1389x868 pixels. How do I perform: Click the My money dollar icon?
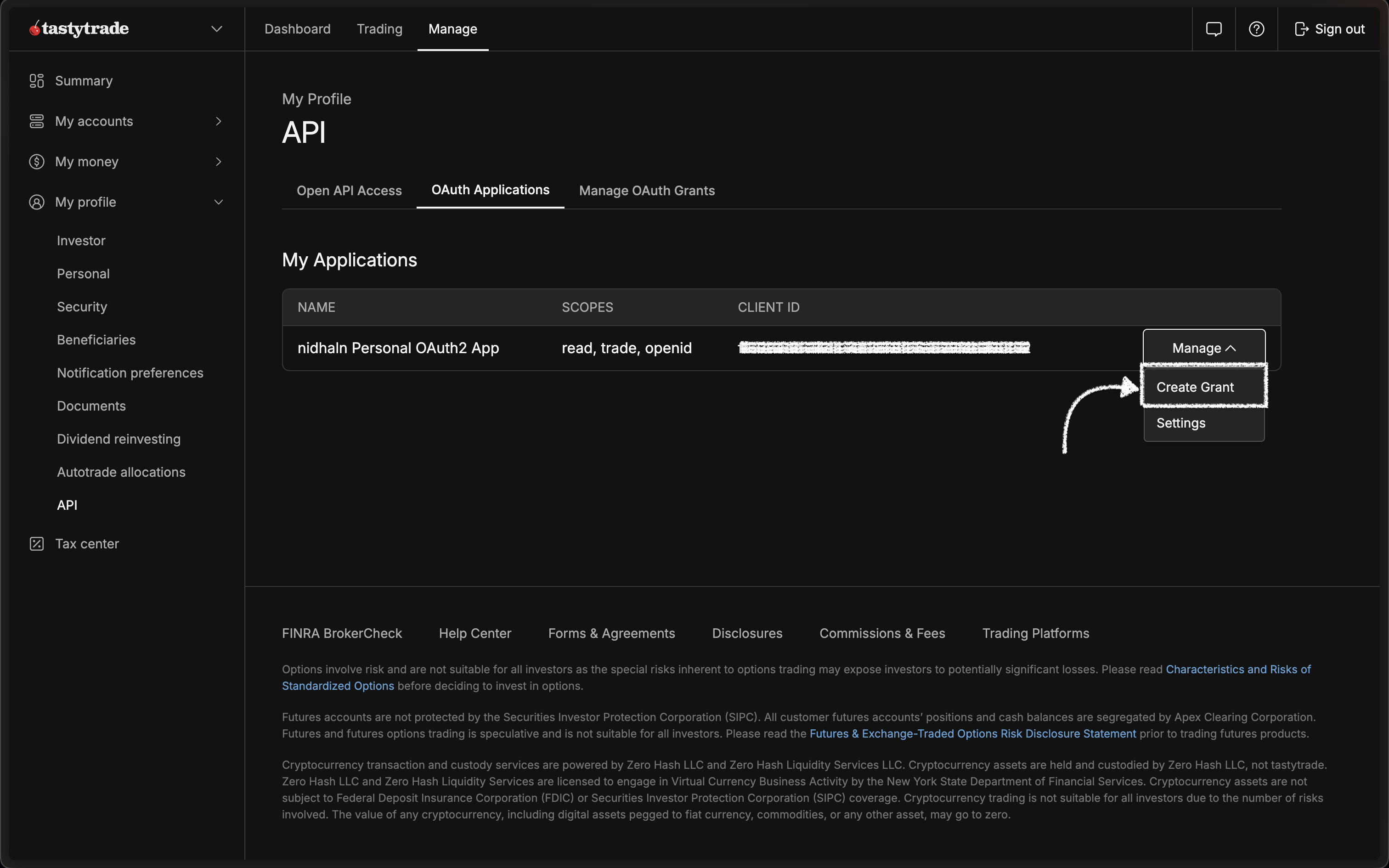[37, 162]
